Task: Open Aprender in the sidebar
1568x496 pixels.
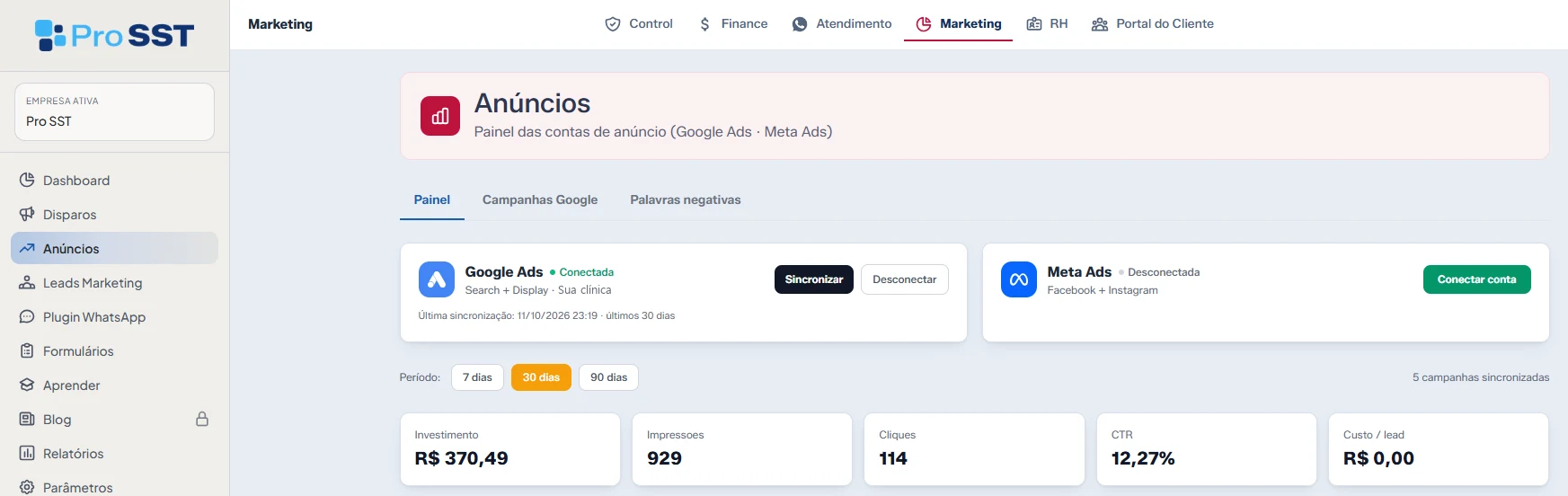Action: coord(114,385)
